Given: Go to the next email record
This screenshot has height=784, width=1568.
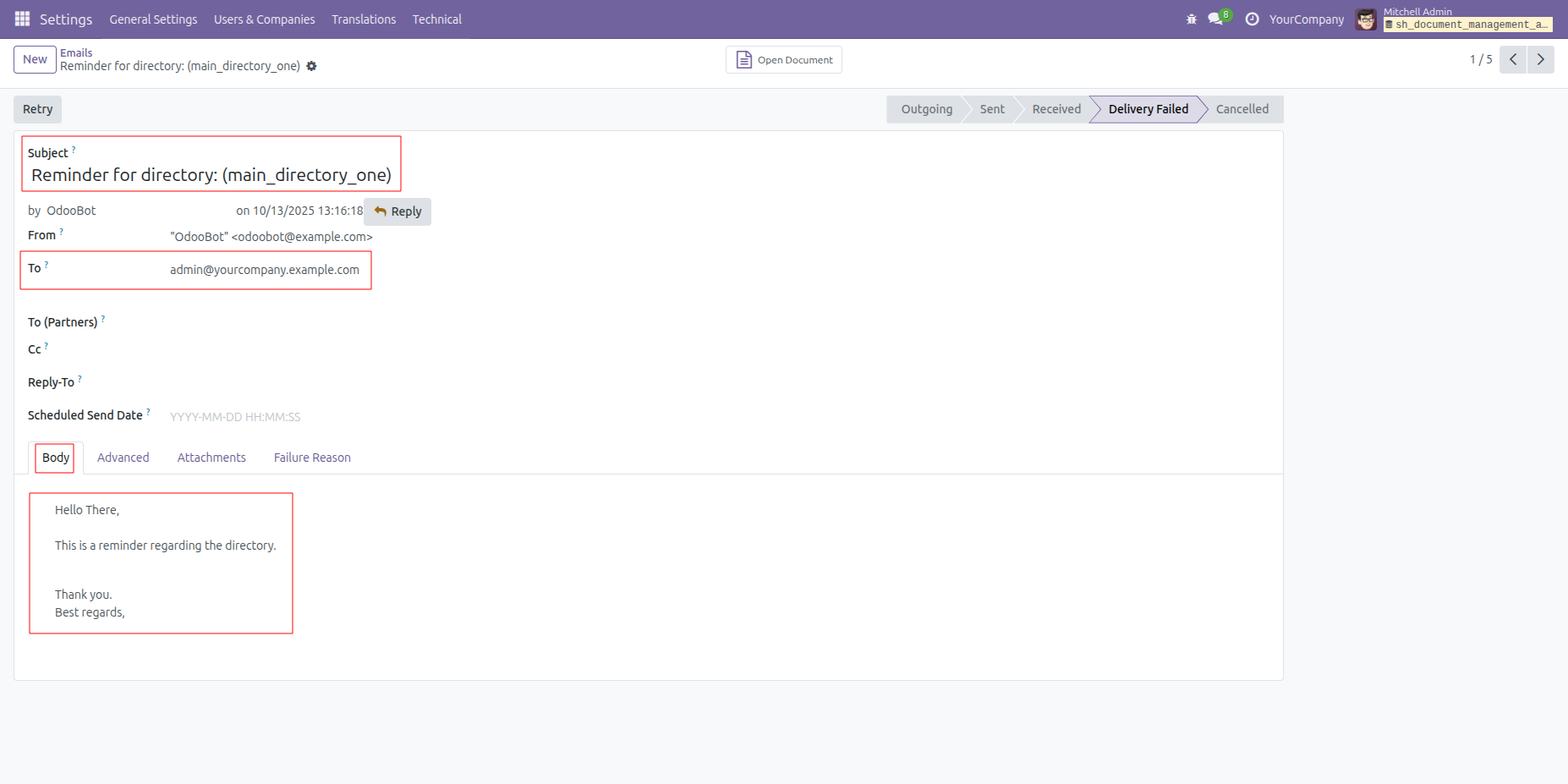Looking at the screenshot, I should tap(1540, 59).
